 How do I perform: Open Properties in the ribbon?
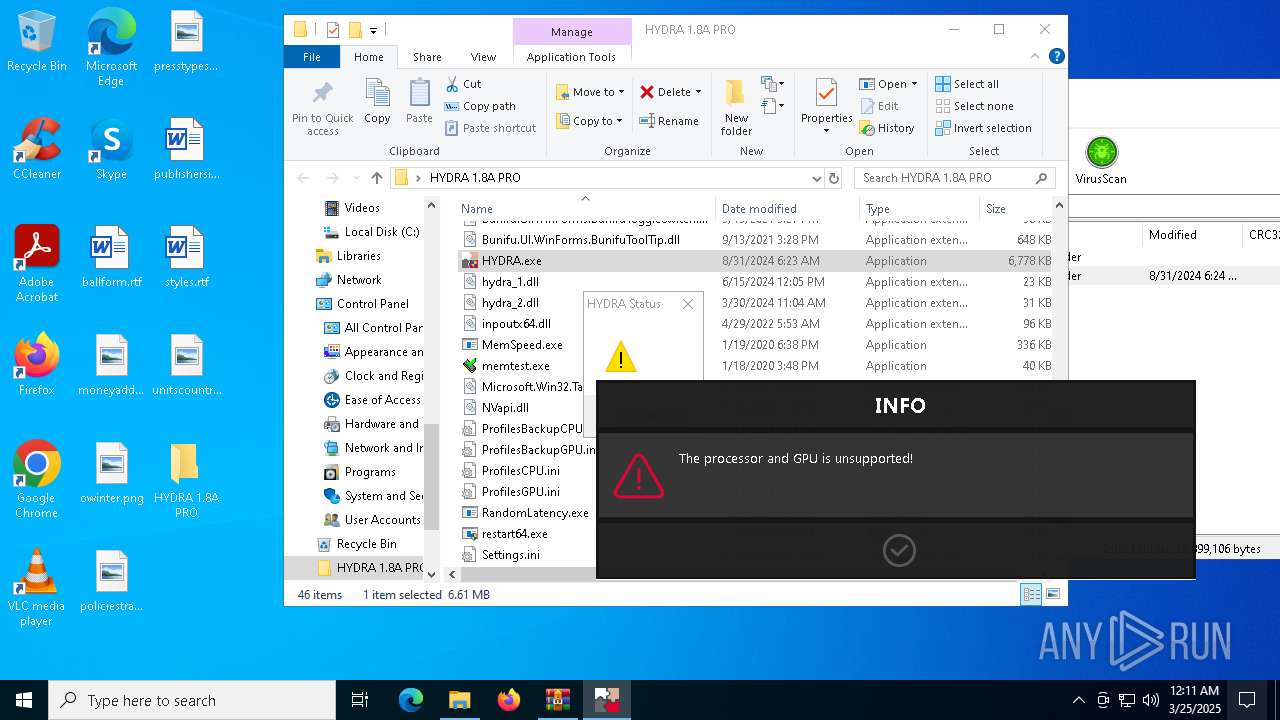(x=826, y=107)
